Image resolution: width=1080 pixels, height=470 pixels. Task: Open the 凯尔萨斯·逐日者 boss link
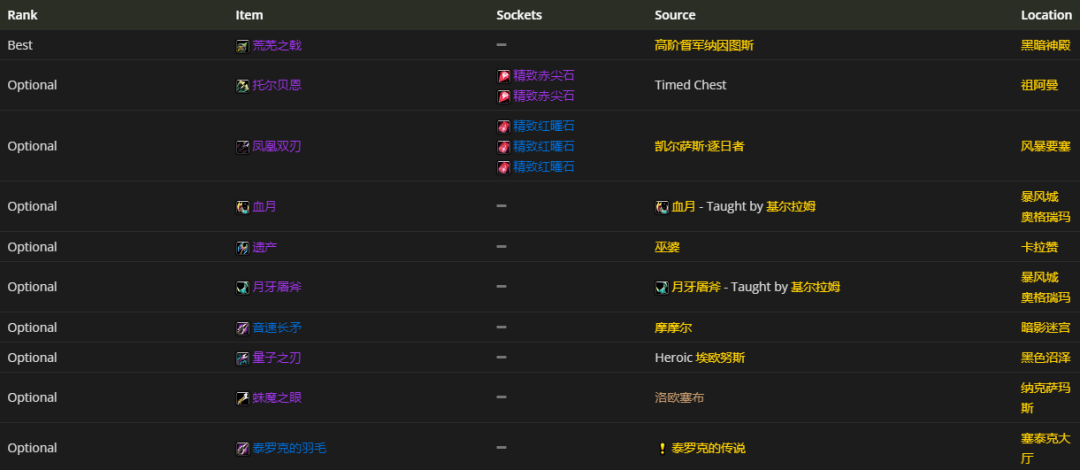[x=699, y=146]
